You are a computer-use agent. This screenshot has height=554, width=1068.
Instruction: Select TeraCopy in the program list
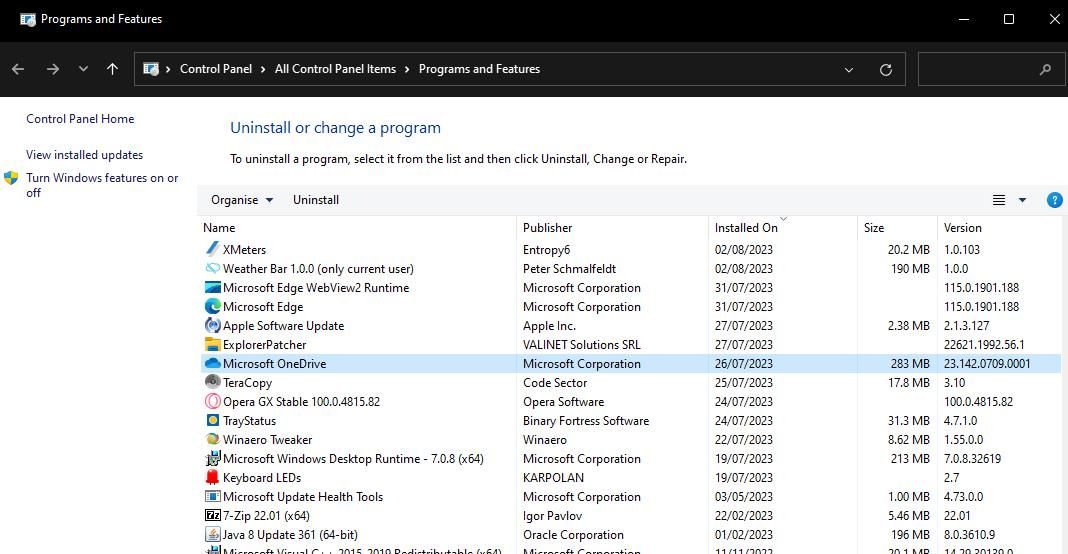pos(247,383)
